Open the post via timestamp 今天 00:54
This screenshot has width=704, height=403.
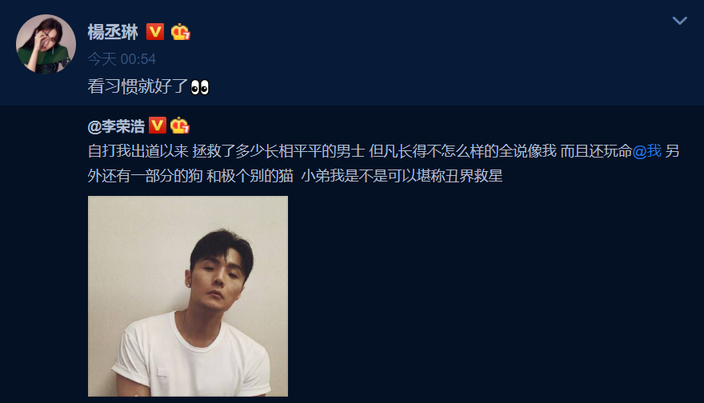pyautogui.click(x=122, y=59)
